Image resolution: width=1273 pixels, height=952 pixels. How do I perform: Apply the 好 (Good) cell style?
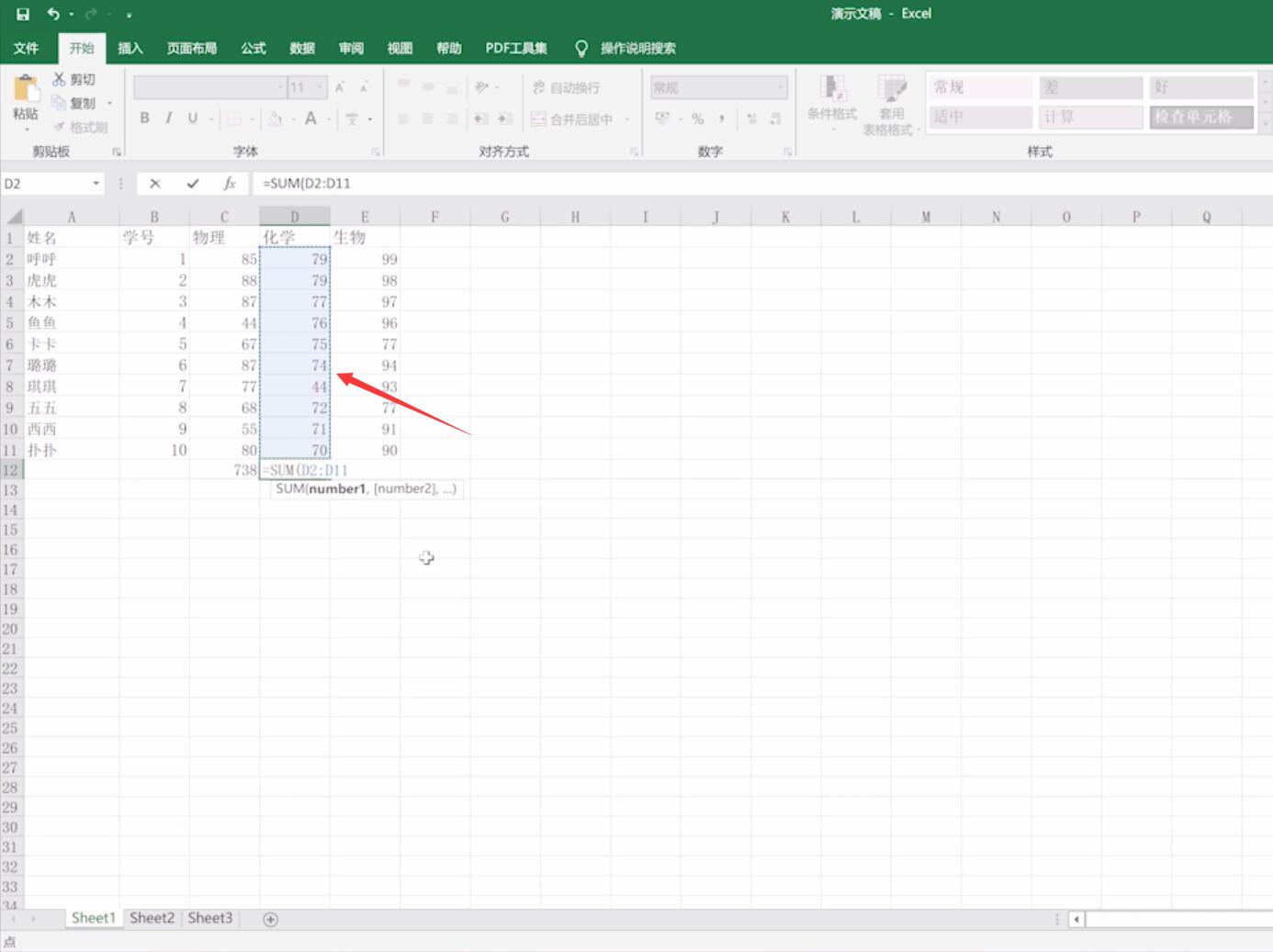click(1201, 87)
